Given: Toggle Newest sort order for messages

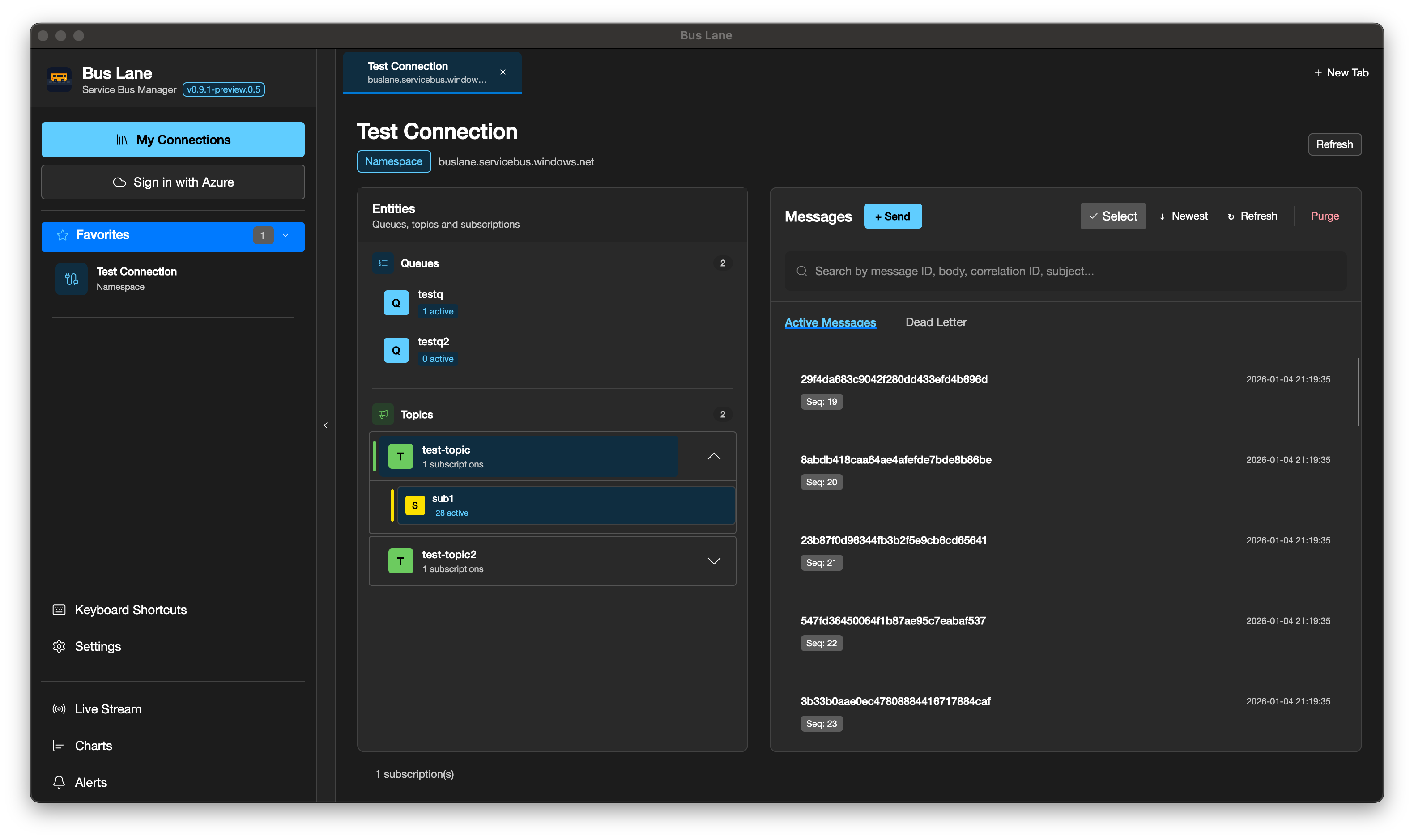Looking at the screenshot, I should [1183, 216].
